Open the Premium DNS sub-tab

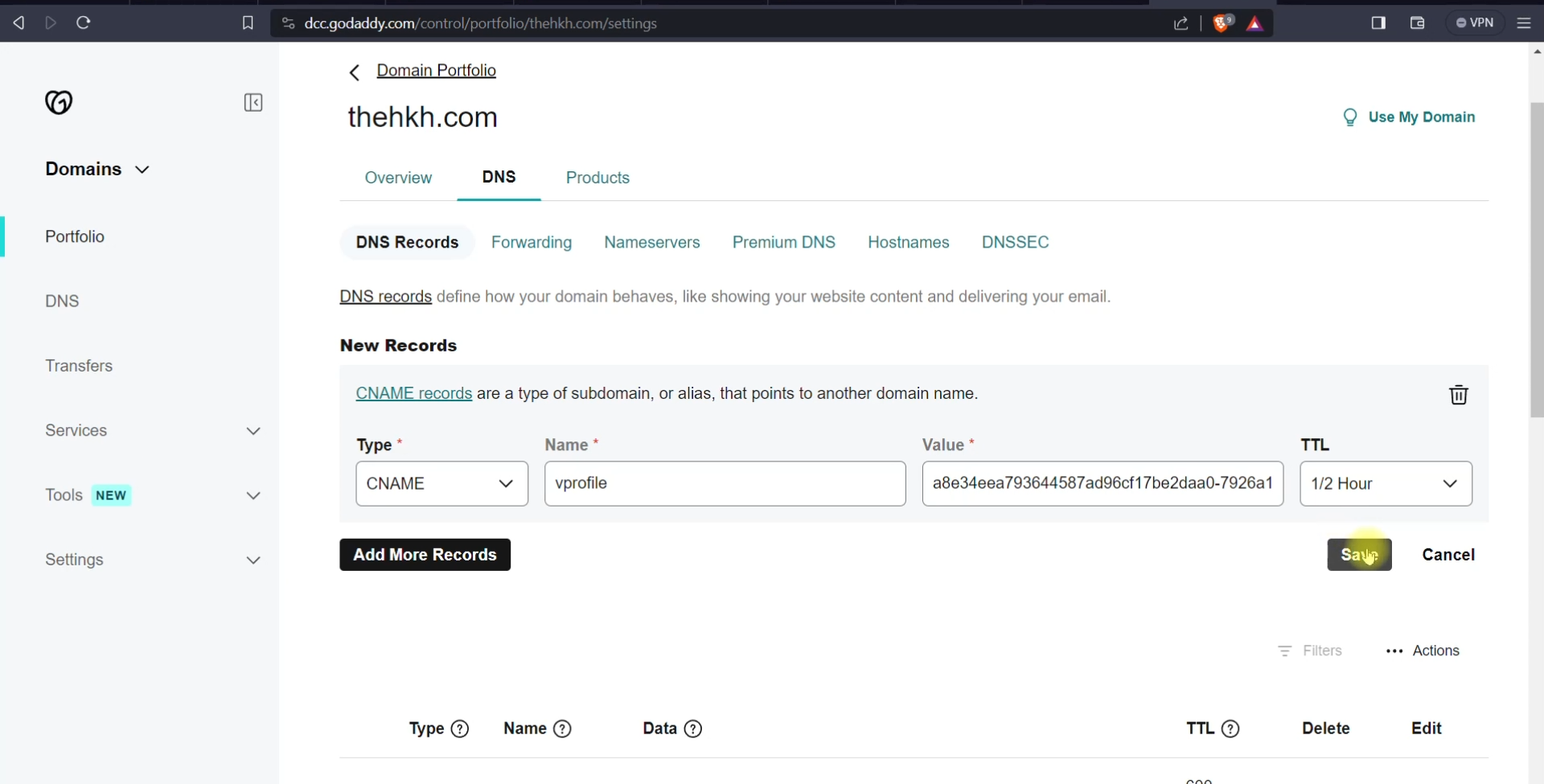click(x=783, y=242)
